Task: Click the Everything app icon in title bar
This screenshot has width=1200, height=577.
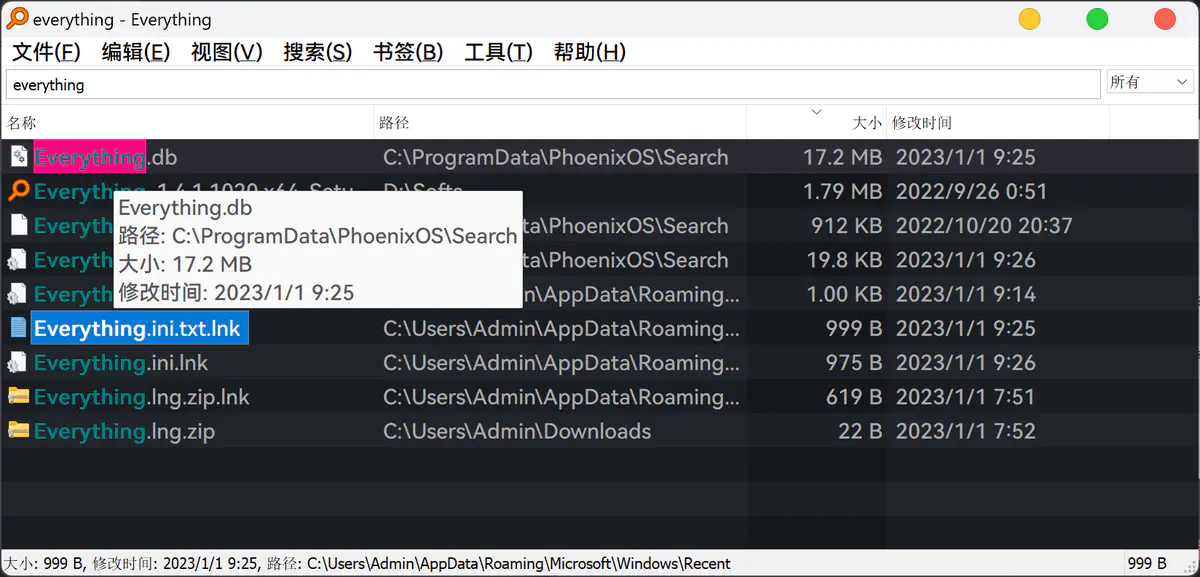Action: (x=17, y=19)
